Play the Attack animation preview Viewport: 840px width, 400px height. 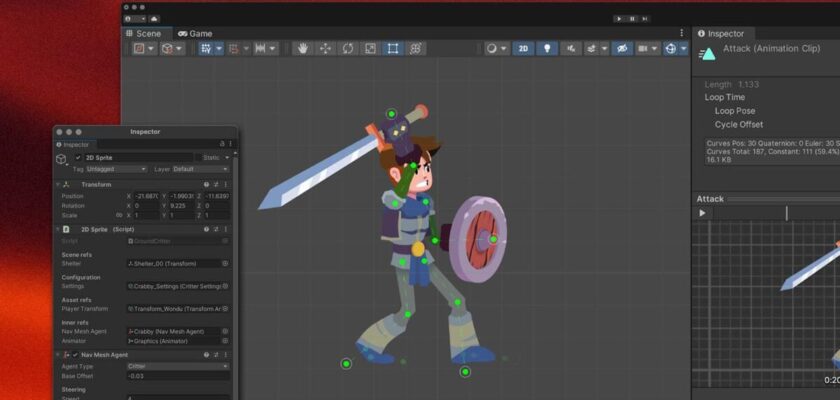click(702, 213)
